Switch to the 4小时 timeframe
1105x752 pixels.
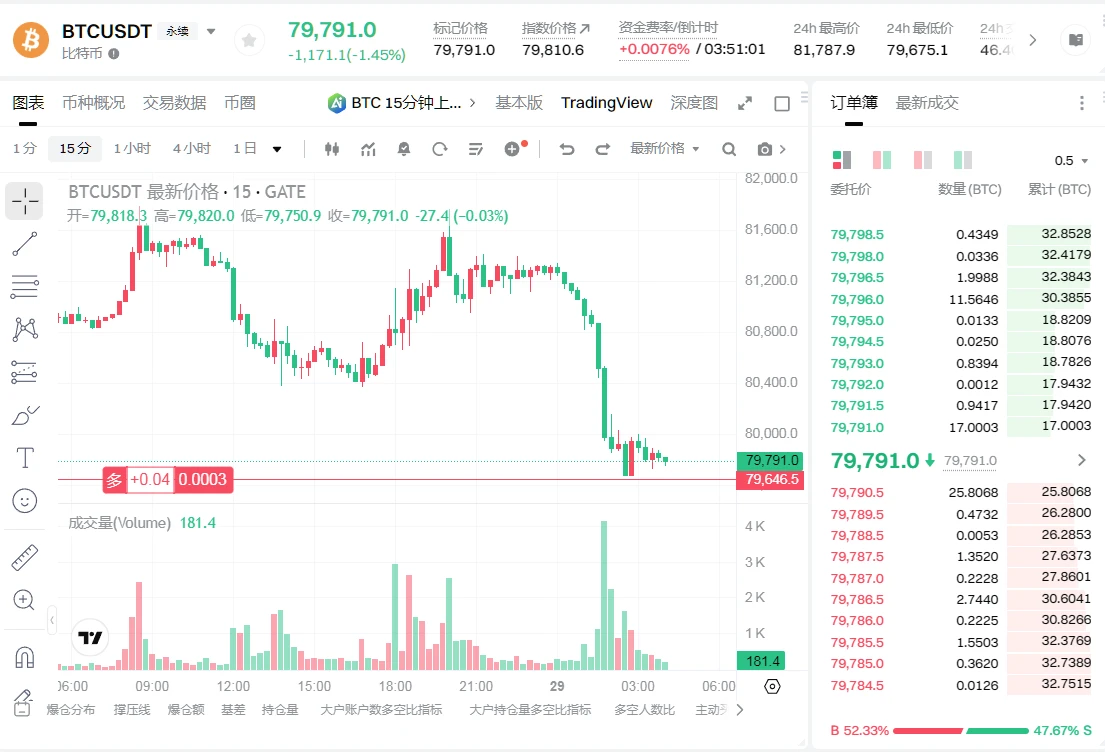pyautogui.click(x=192, y=149)
